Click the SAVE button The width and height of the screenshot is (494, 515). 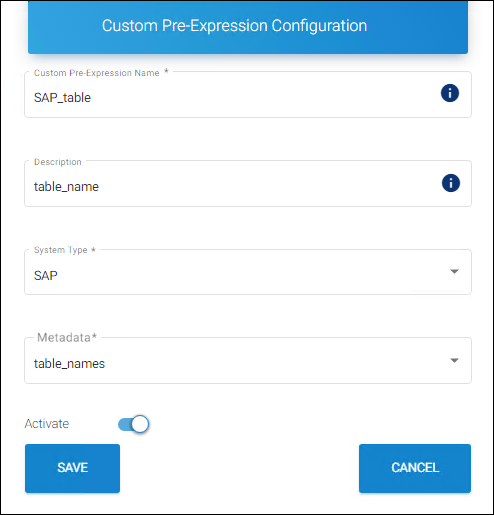click(x=72, y=468)
